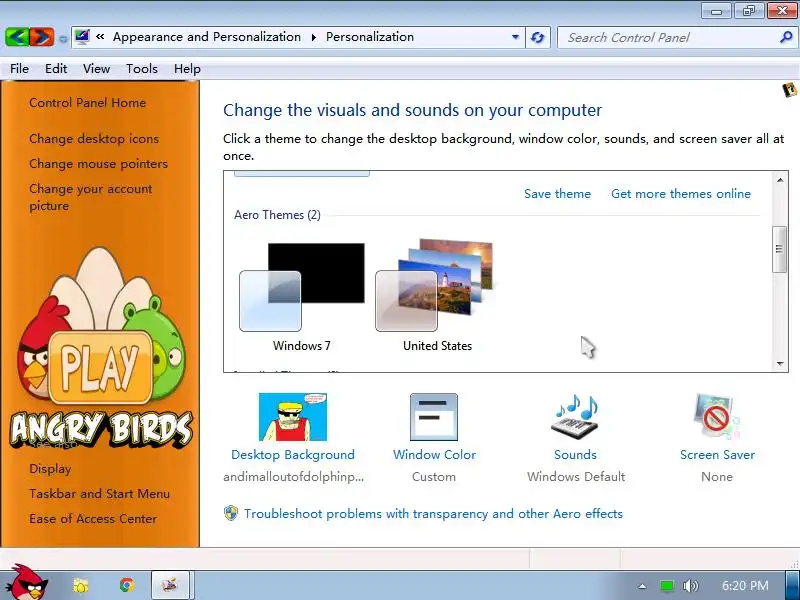Open the Screen Saver link

tap(717, 455)
